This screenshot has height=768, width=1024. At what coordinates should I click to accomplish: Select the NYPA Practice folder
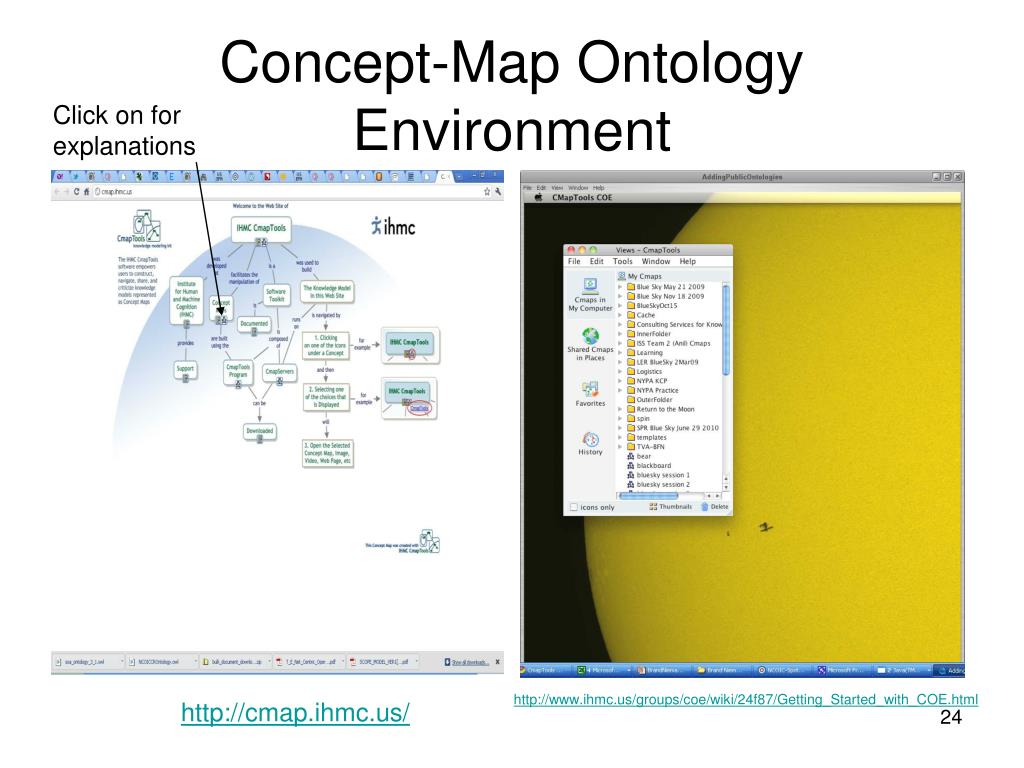tap(652, 391)
